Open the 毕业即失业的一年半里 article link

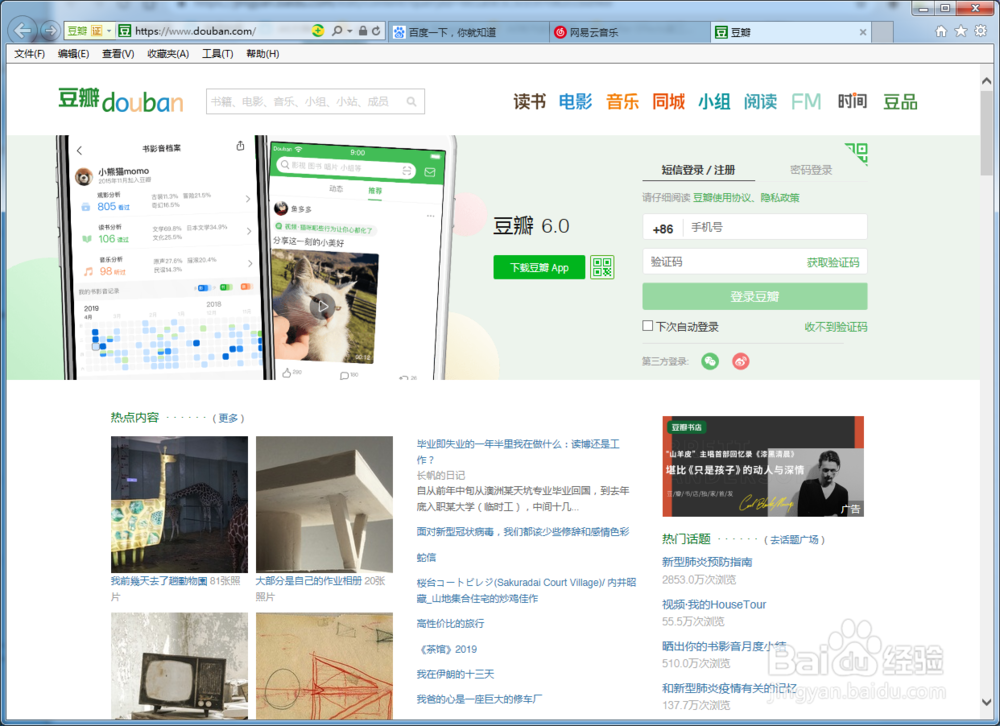[x=518, y=452]
